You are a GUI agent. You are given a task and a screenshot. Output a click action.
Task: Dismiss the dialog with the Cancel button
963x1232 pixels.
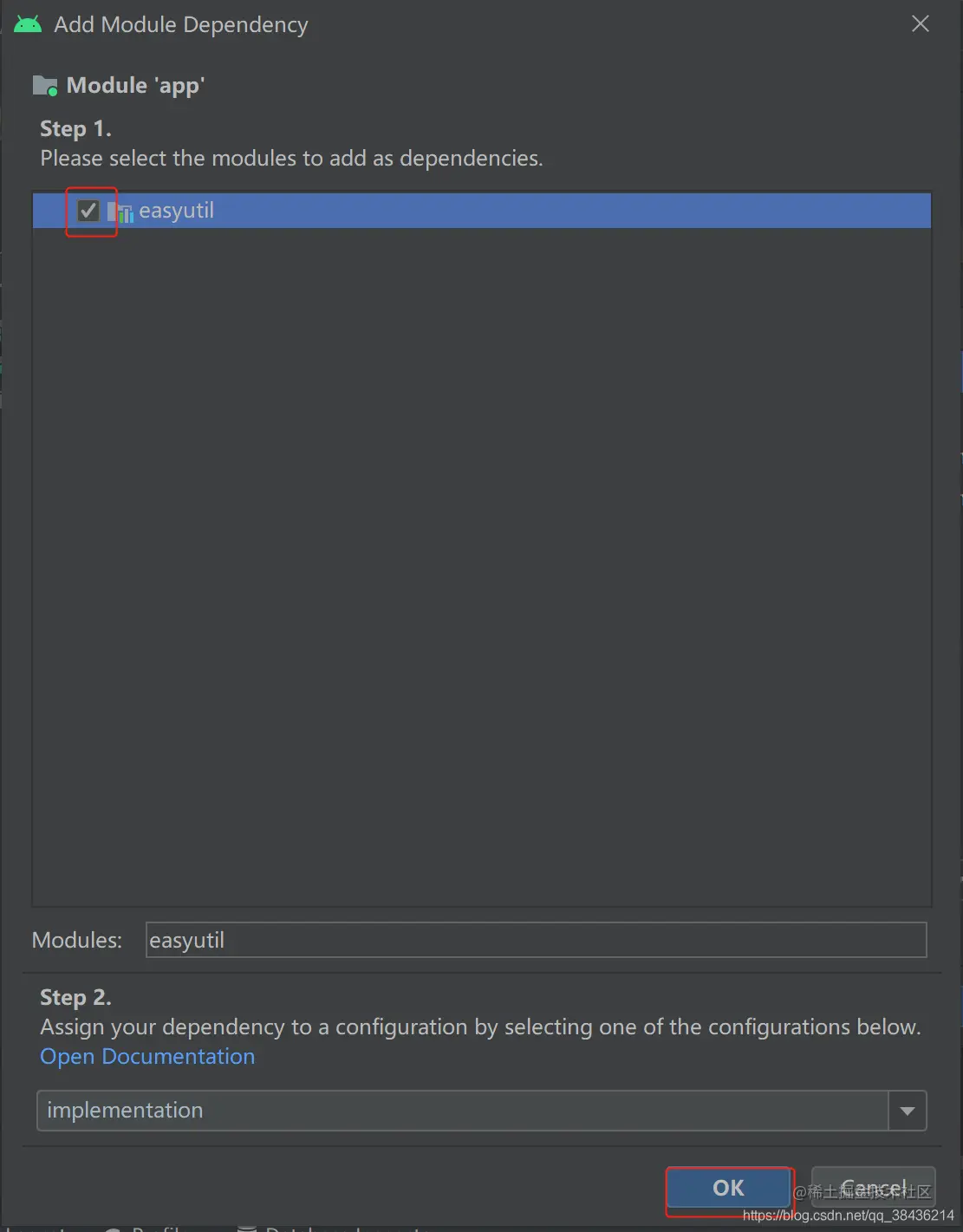point(872,1188)
